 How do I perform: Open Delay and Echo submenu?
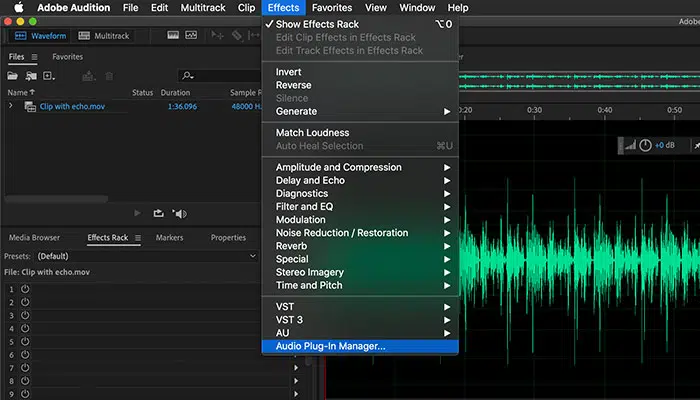pos(360,180)
